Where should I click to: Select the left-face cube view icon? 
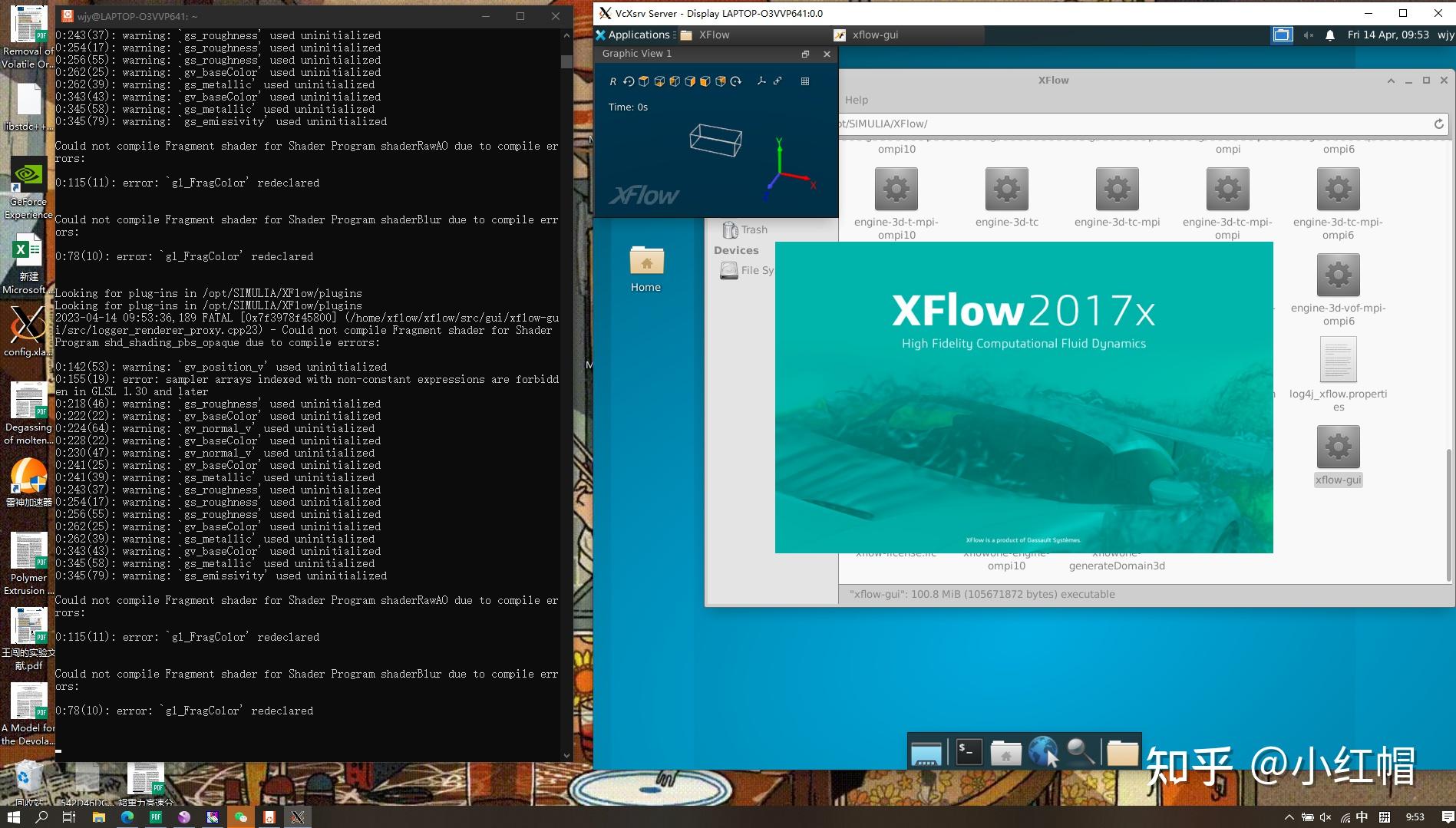tap(675, 81)
